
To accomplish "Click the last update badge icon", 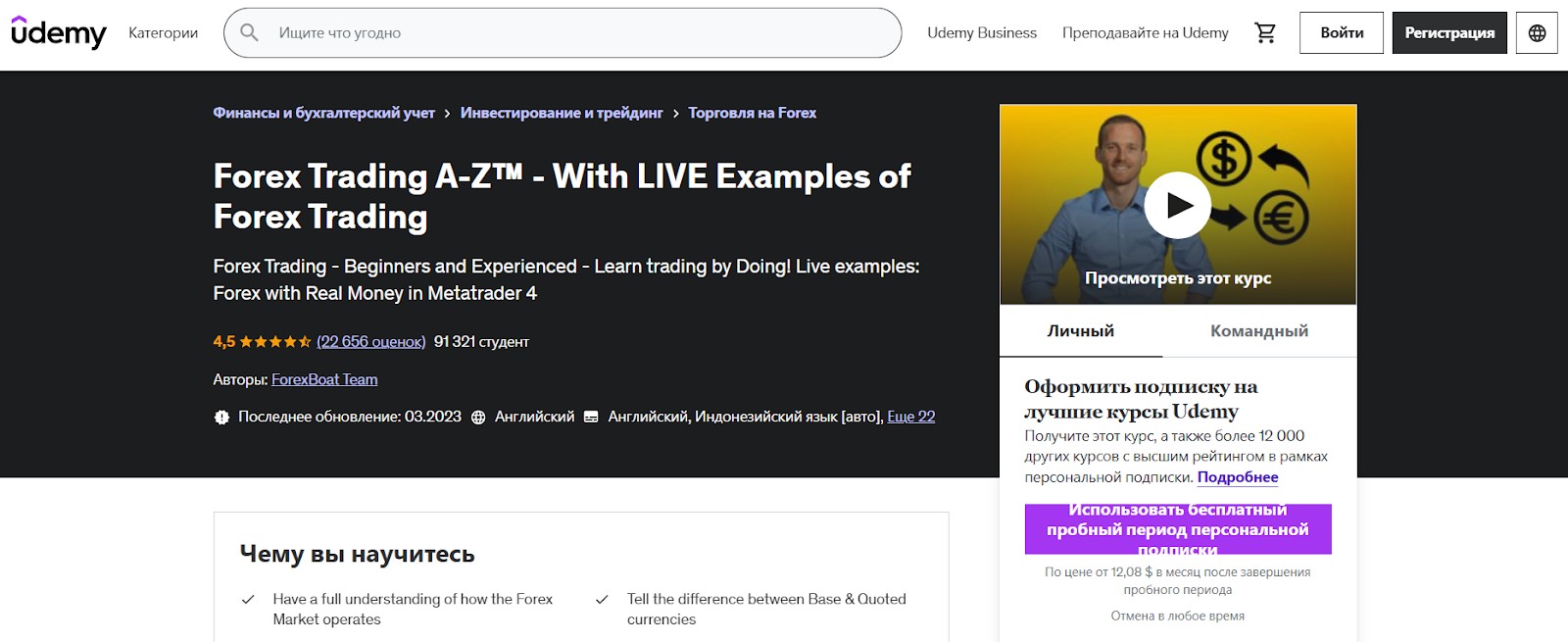I will click(x=221, y=417).
